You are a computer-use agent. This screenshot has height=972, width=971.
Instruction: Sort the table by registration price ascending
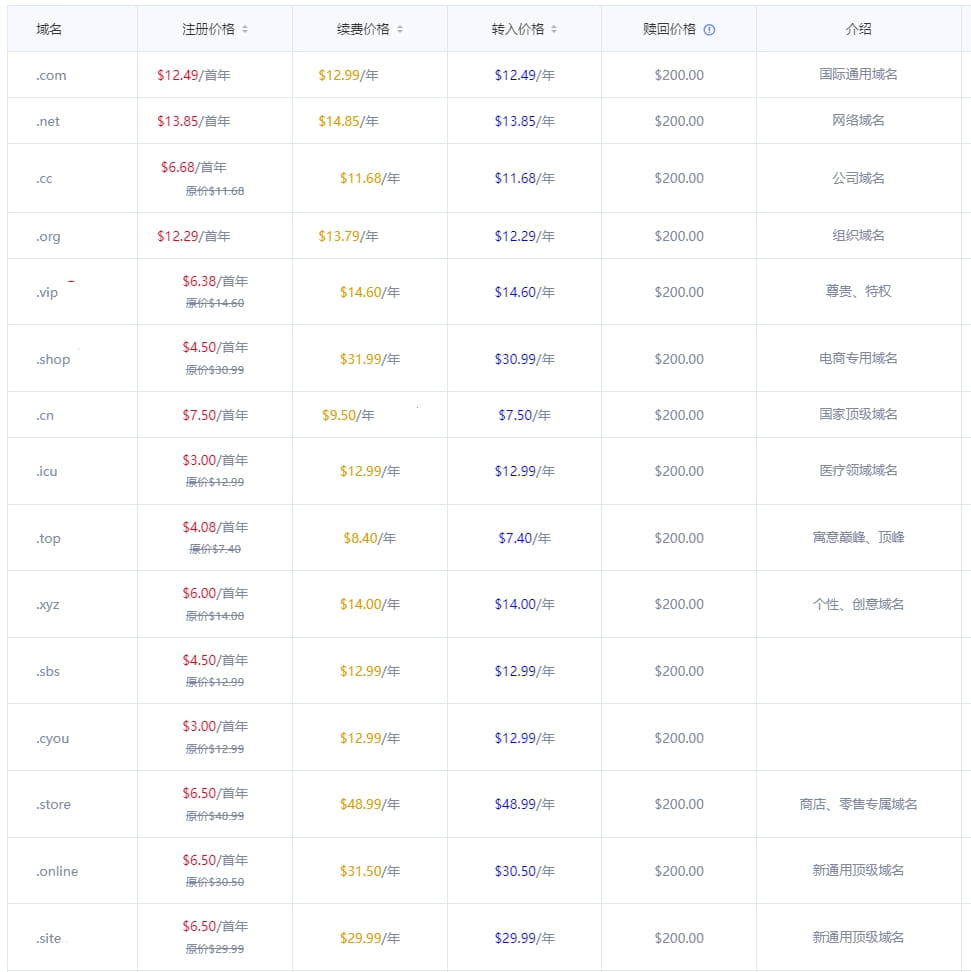click(x=247, y=29)
